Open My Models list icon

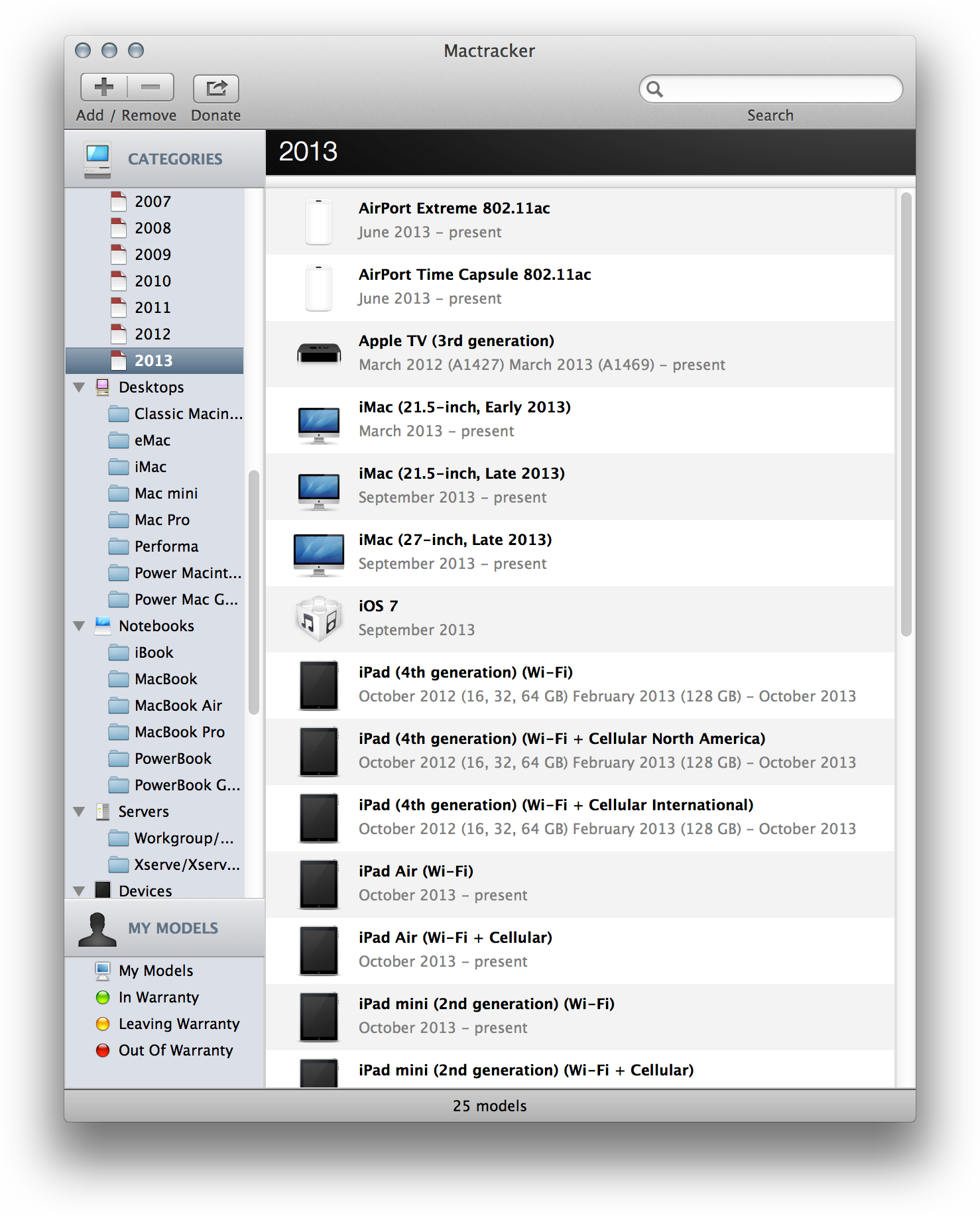tap(103, 971)
